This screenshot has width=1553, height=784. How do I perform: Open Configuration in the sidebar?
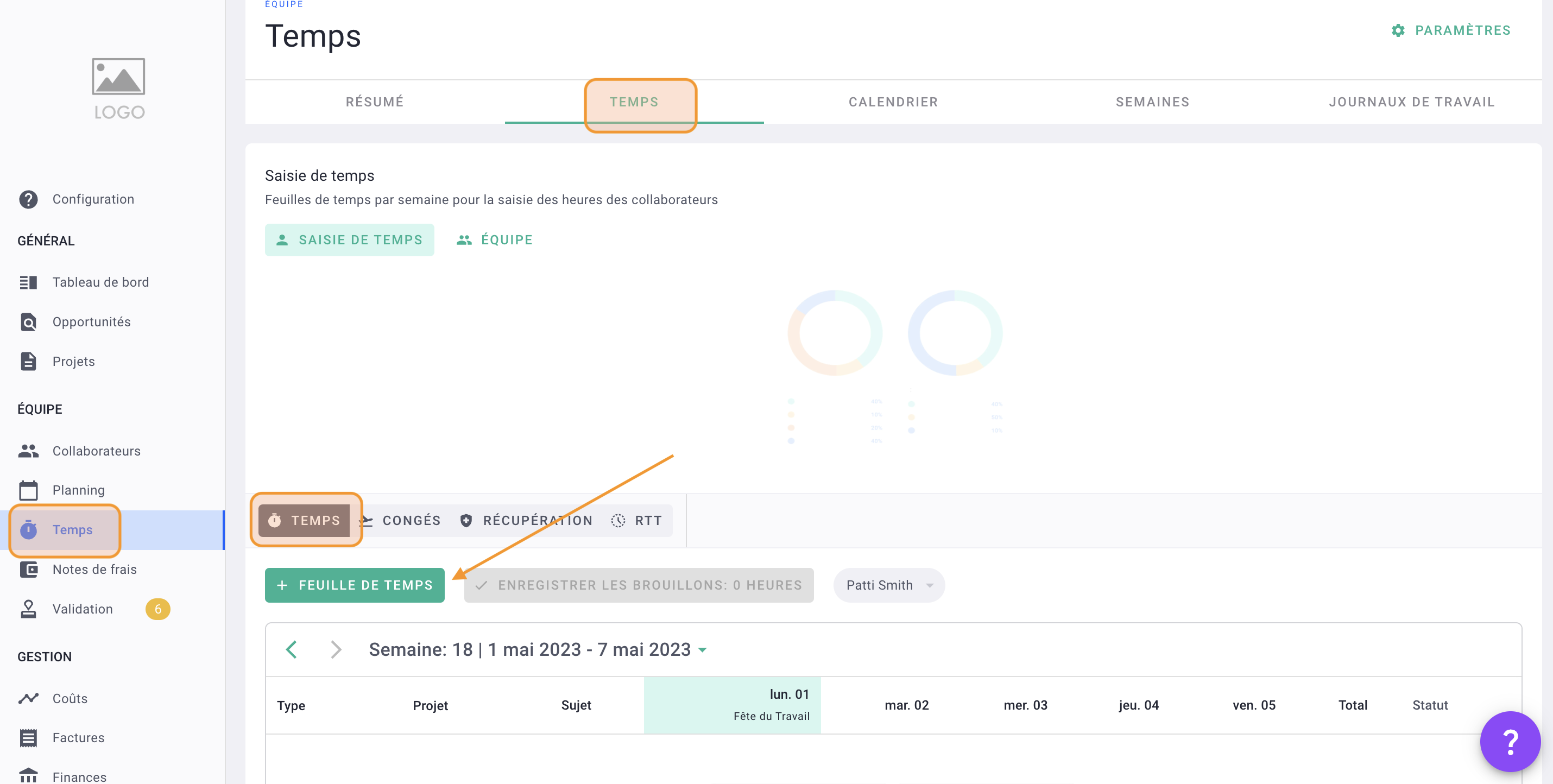pyautogui.click(x=93, y=199)
